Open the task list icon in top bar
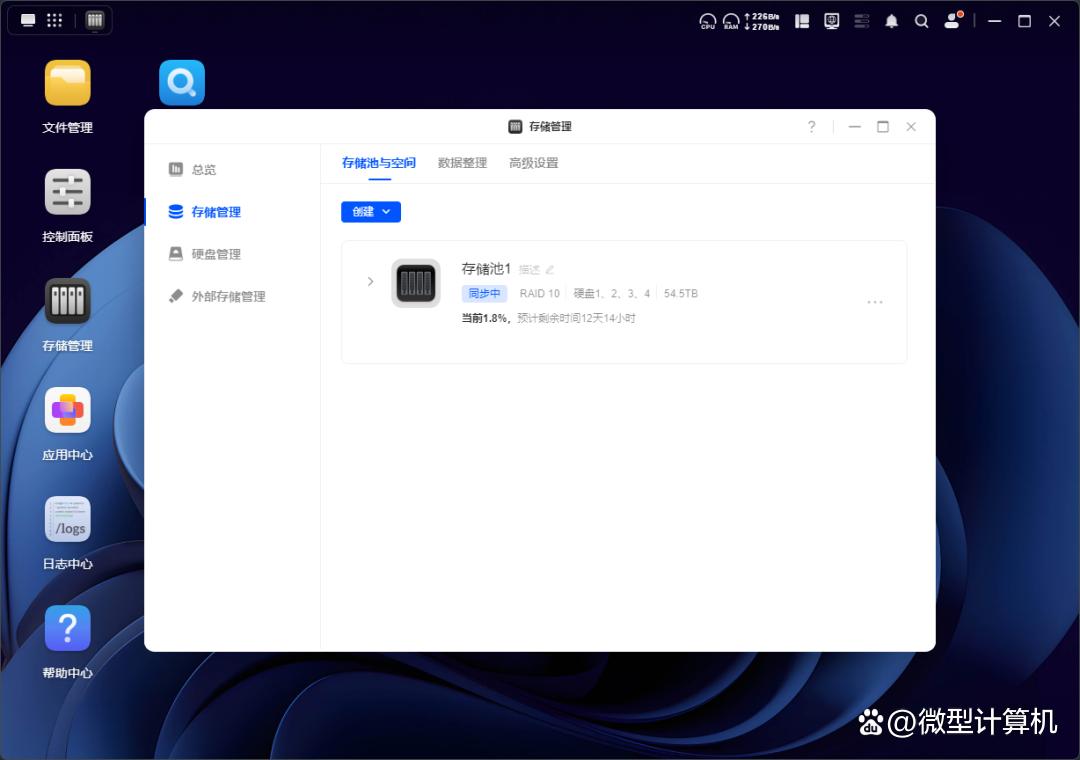This screenshot has width=1080, height=760. (862, 21)
